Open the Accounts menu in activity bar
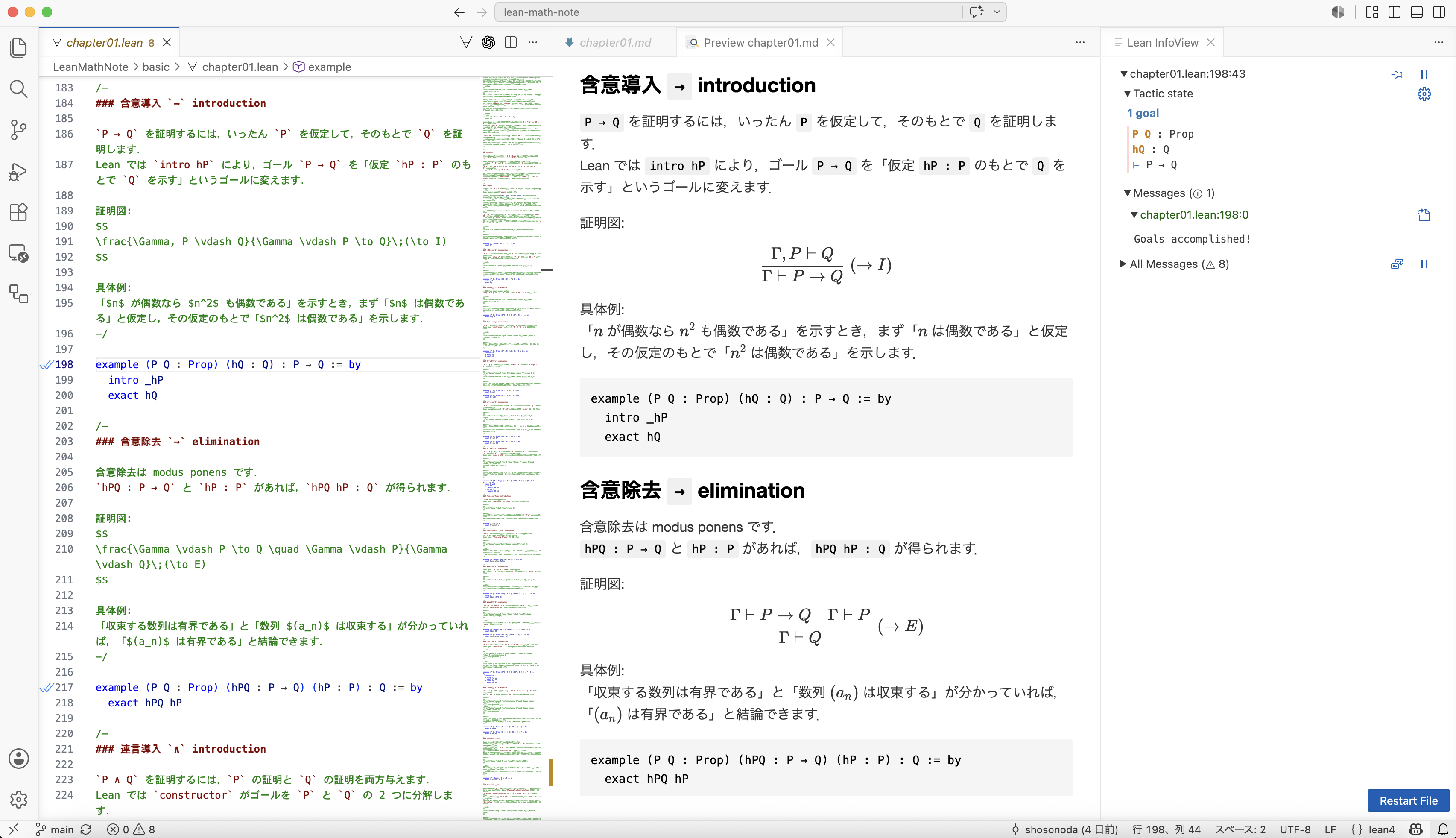 18,759
